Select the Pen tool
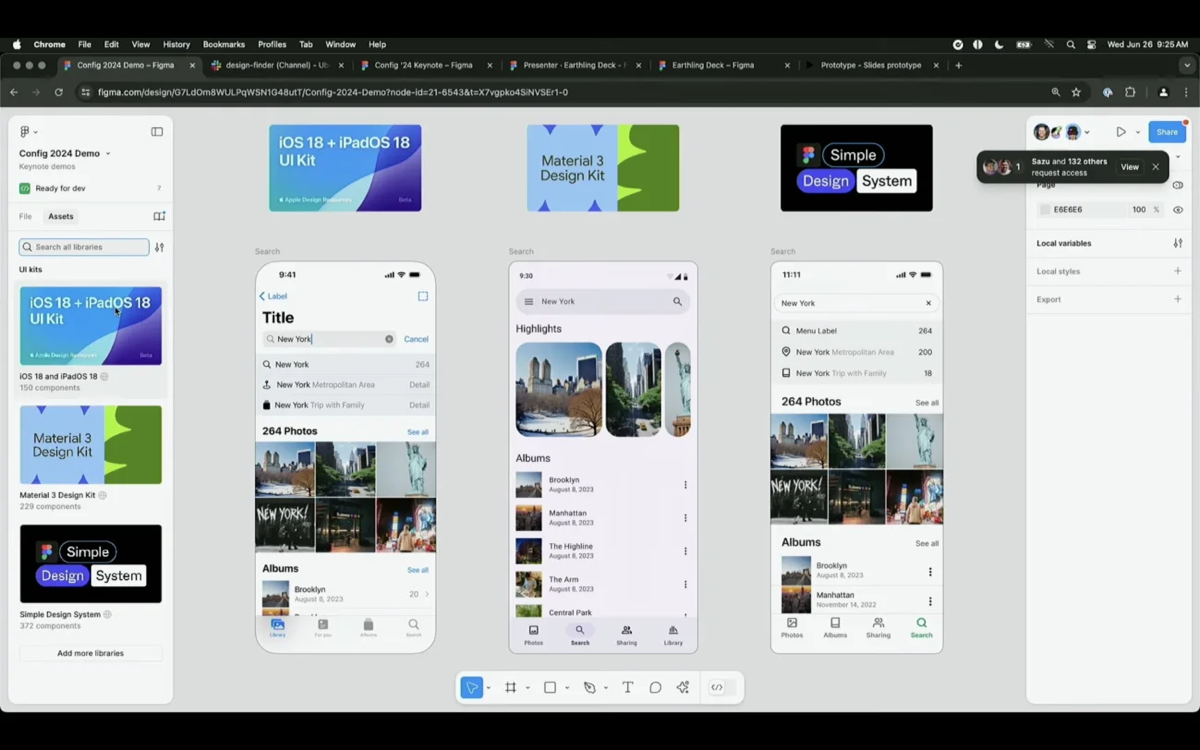This screenshot has width=1200, height=750. [589, 688]
